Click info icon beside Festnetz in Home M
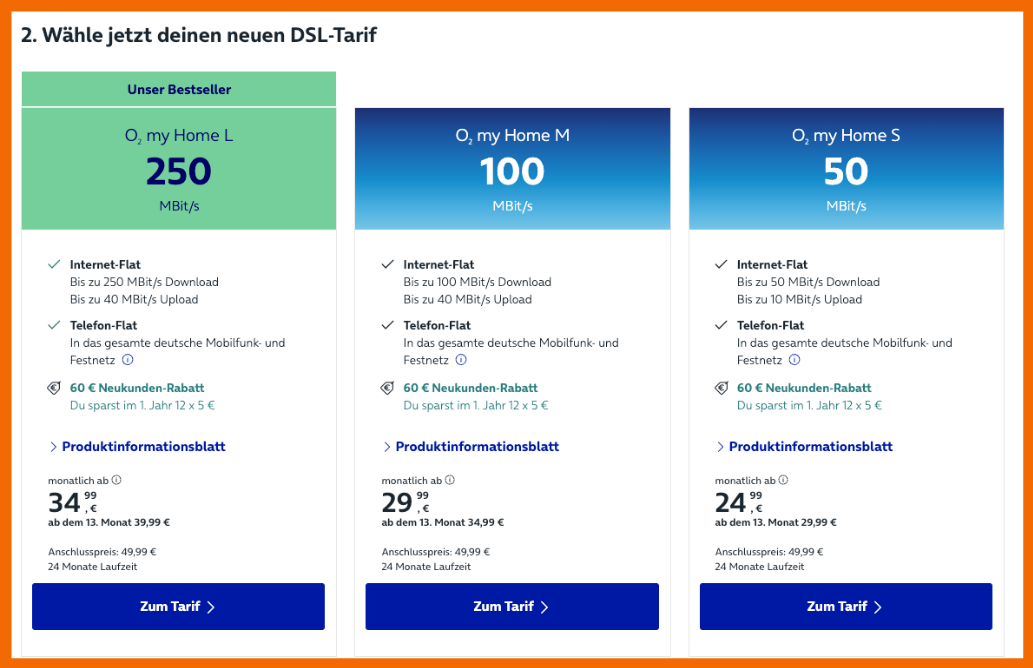The height and width of the screenshot is (668, 1033). 461,360
